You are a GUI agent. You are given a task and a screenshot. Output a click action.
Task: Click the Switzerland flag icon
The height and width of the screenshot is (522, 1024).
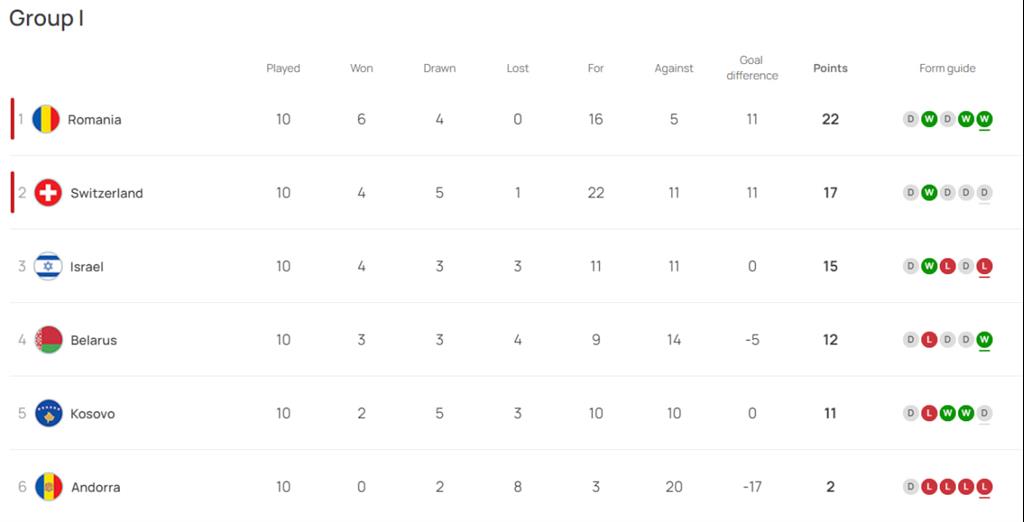(x=48, y=193)
